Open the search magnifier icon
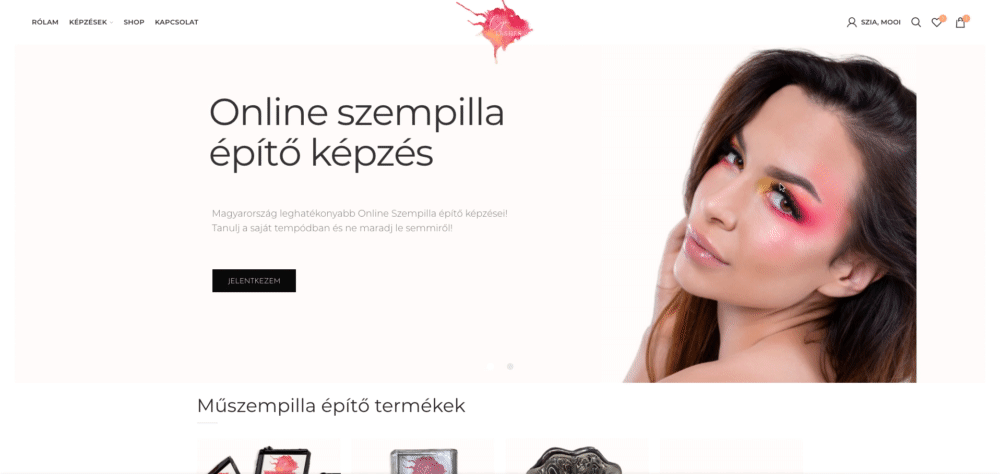The image size is (1000, 474). pyautogui.click(x=916, y=22)
